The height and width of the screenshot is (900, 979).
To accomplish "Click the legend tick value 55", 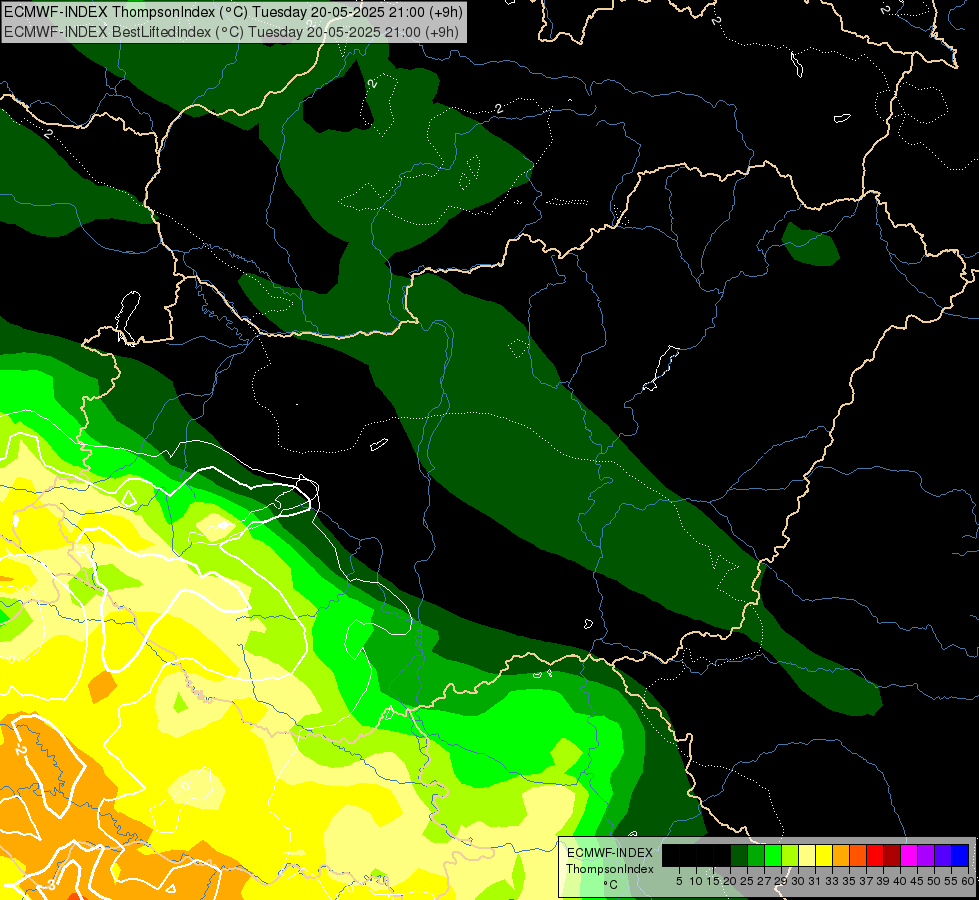I will (x=952, y=881).
